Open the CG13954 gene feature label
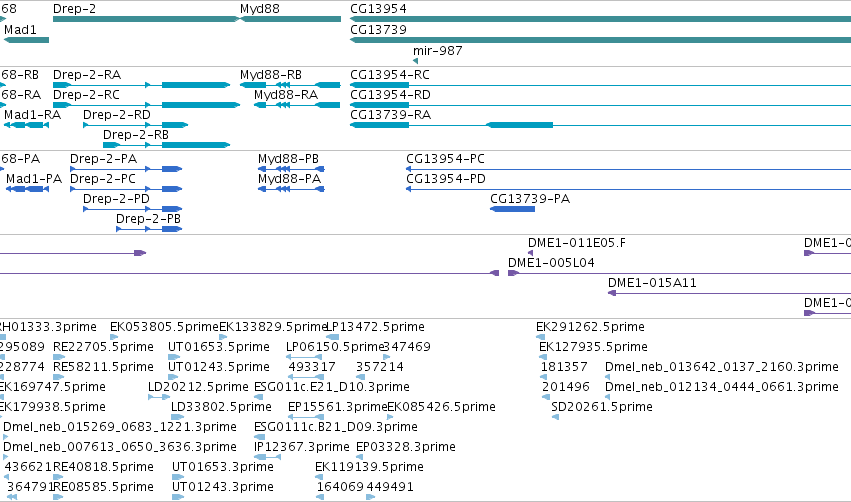Image resolution: width=851 pixels, height=502 pixels. point(378,9)
